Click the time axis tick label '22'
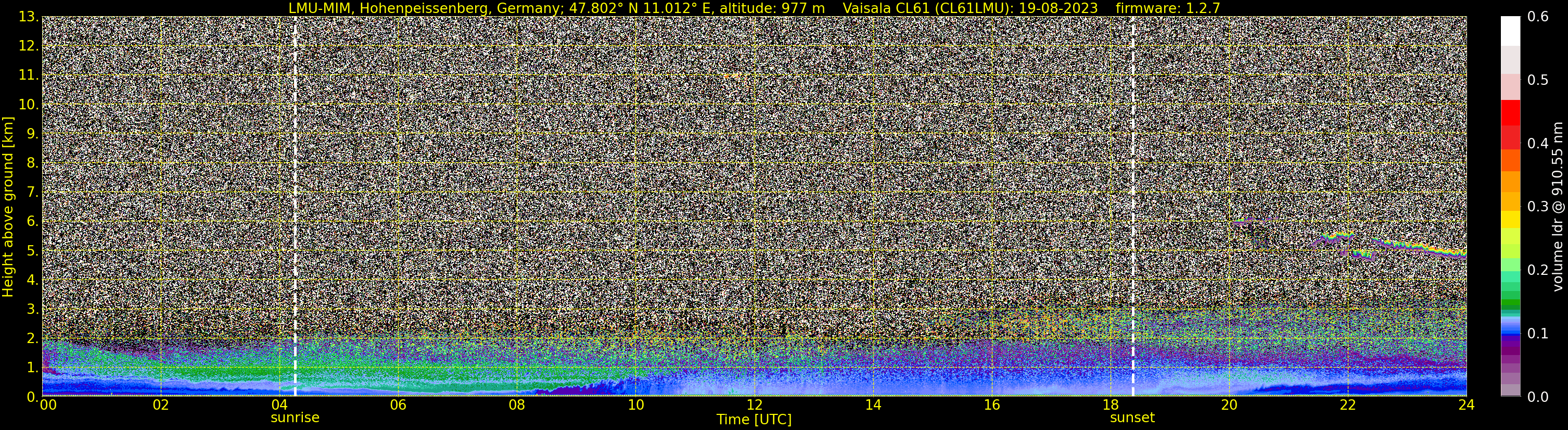1568x430 pixels. click(x=1348, y=405)
